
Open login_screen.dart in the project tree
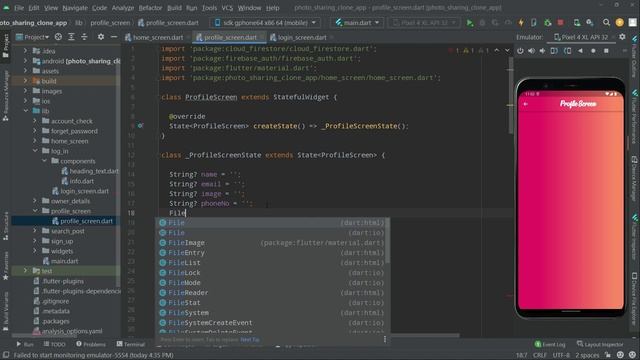point(81,191)
